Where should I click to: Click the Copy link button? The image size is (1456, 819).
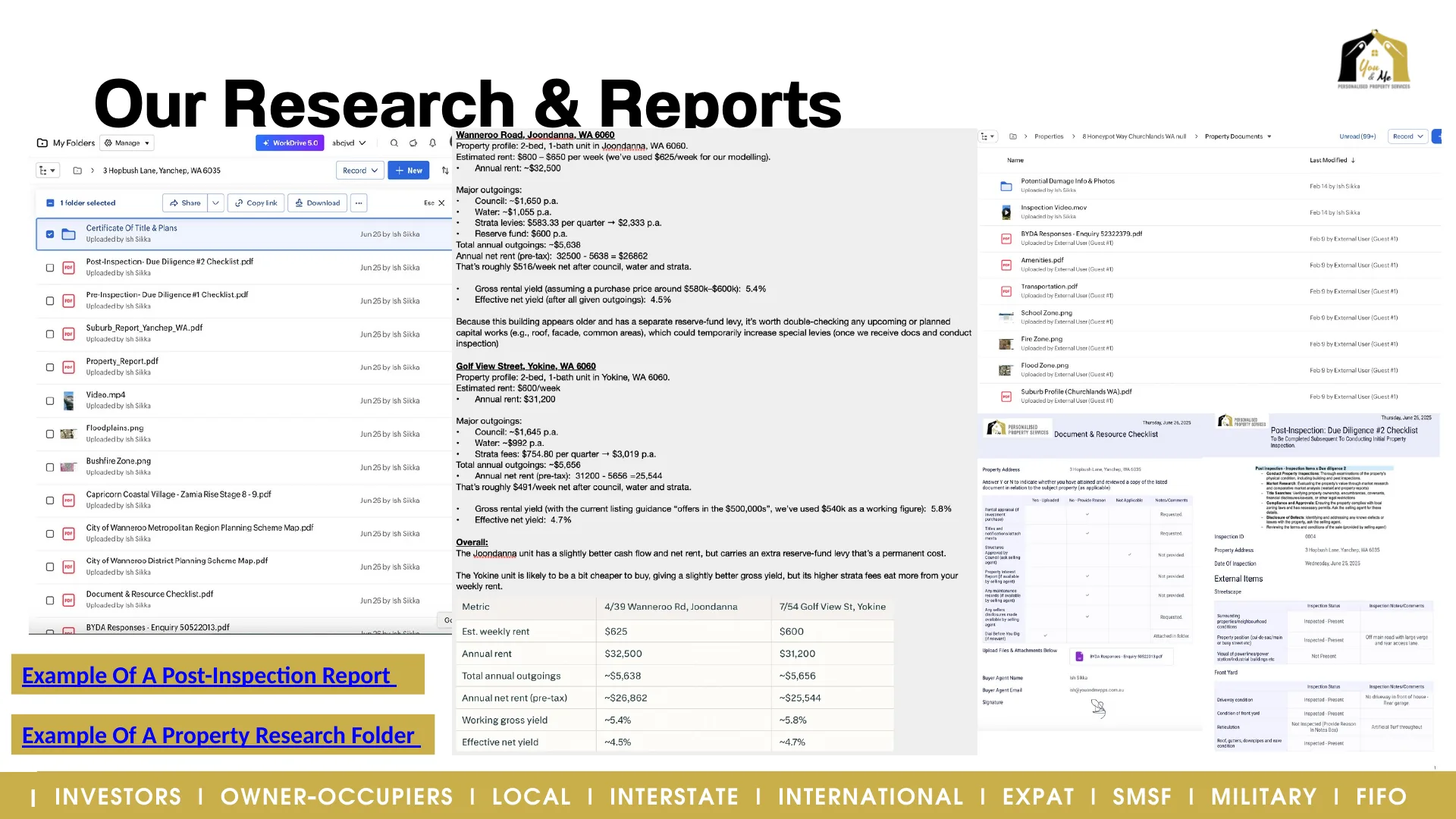tap(256, 203)
